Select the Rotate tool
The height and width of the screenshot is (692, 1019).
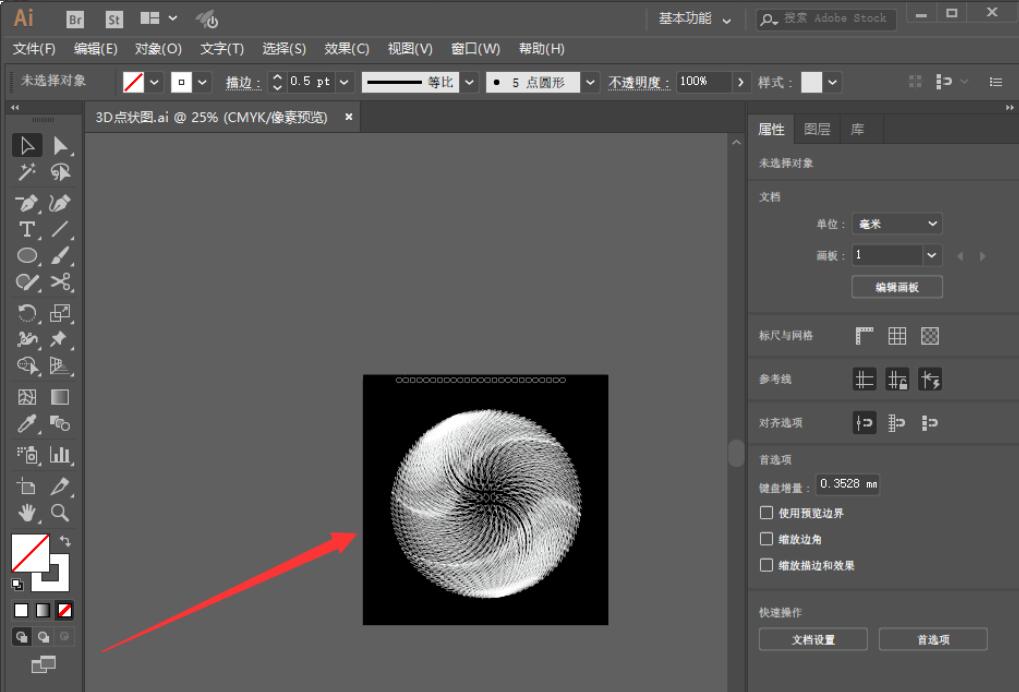pos(27,313)
